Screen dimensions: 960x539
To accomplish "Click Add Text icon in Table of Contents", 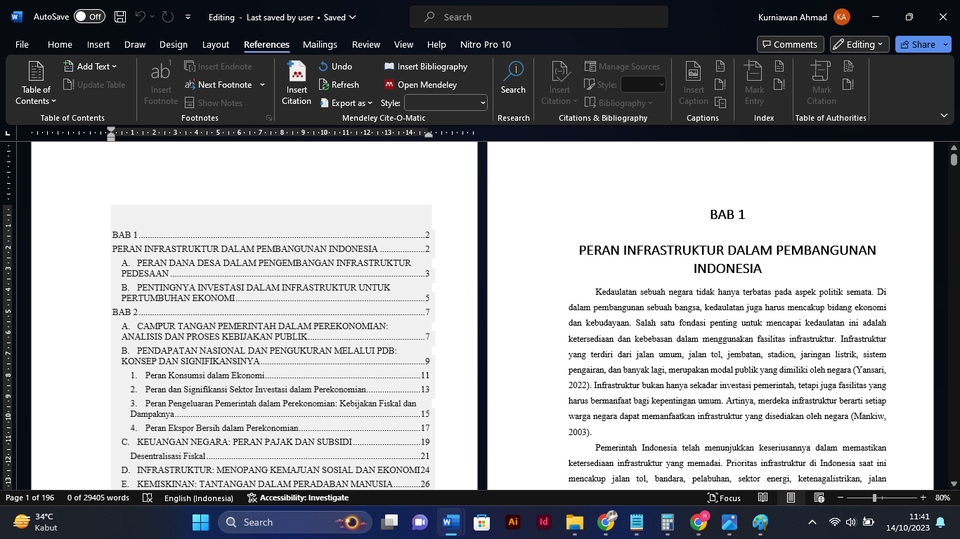I will [x=69, y=66].
